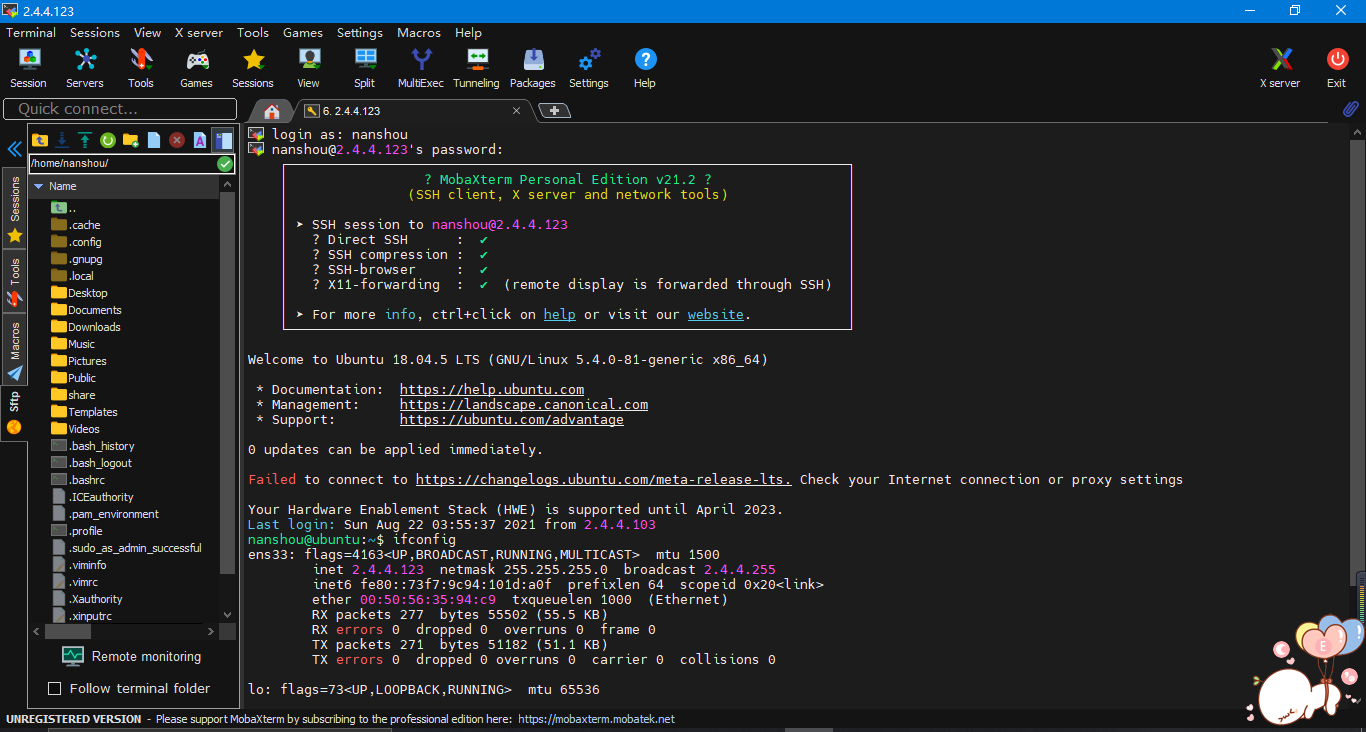Open the Packages toolbar icon
This screenshot has height=732, width=1366.
click(x=533, y=68)
